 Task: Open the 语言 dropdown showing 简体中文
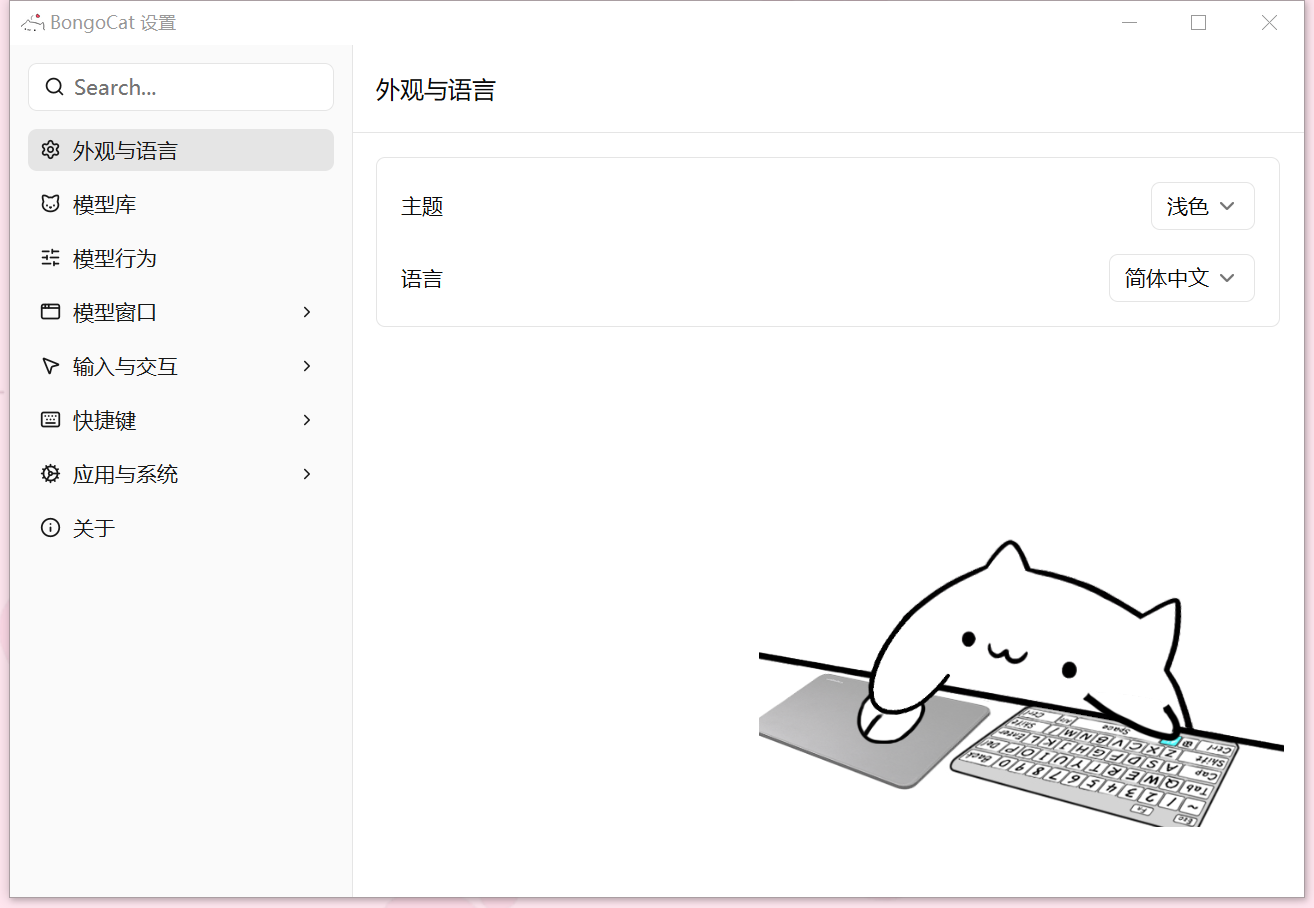click(1181, 278)
